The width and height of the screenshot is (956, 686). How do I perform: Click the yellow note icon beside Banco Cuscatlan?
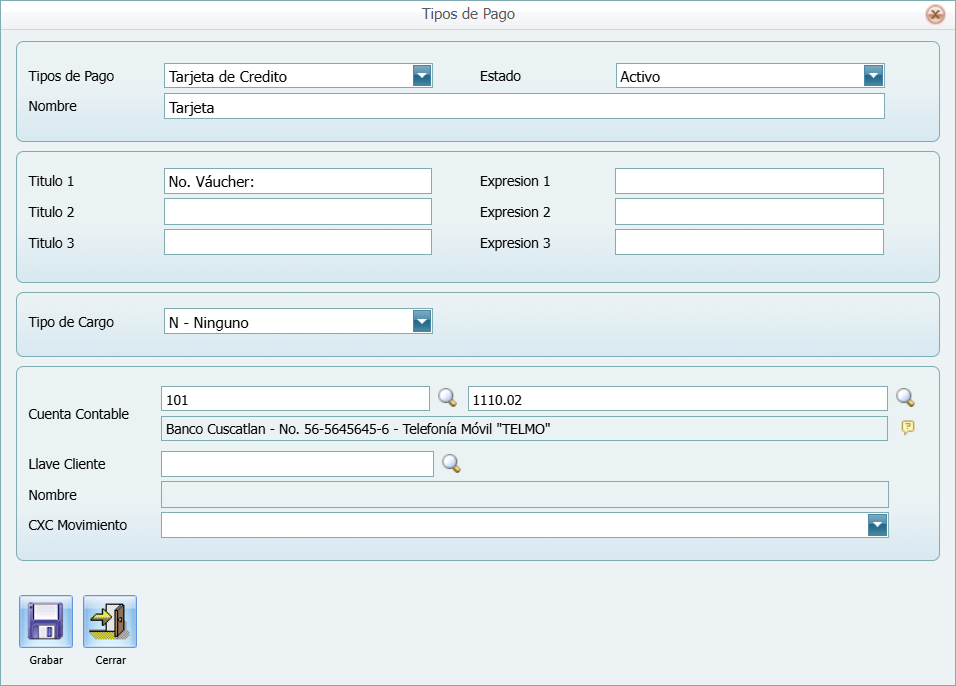(x=907, y=428)
